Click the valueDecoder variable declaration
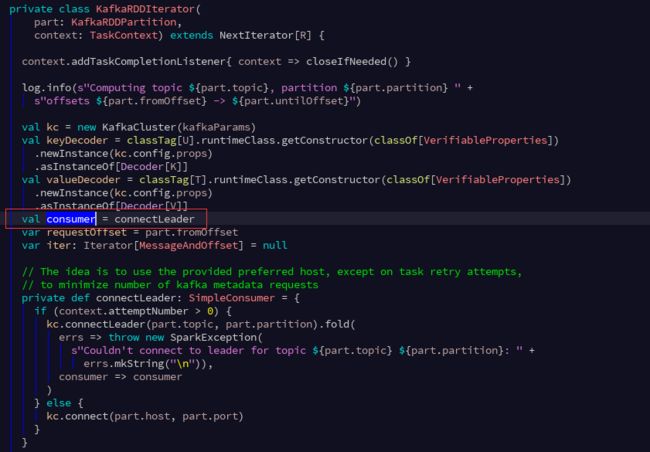Viewport: 650px width, 452px height. [x=83, y=180]
